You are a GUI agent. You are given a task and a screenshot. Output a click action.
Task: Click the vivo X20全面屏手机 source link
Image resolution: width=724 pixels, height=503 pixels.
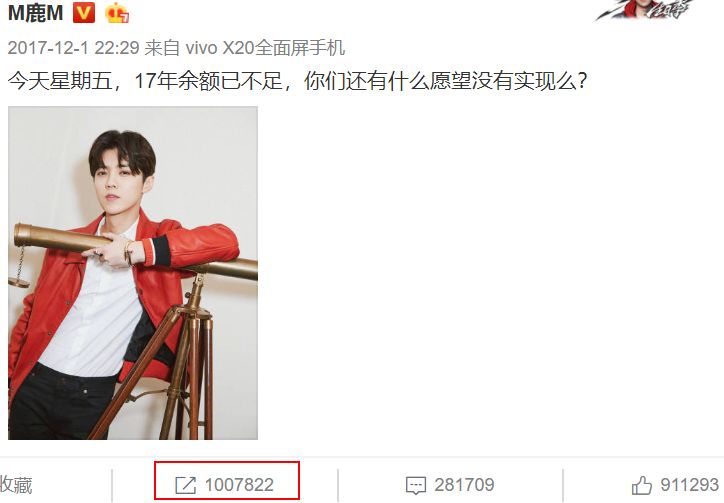(265, 48)
